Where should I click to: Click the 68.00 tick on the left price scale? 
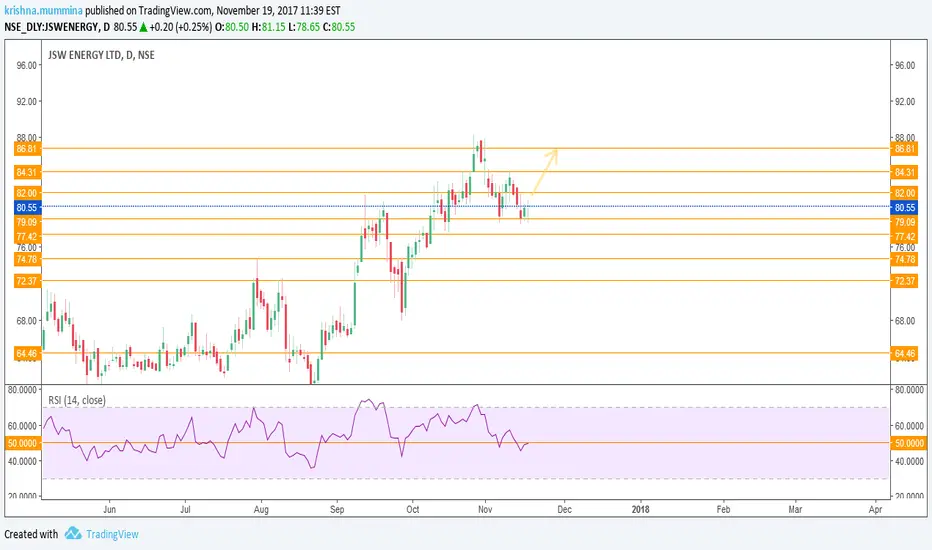26,321
